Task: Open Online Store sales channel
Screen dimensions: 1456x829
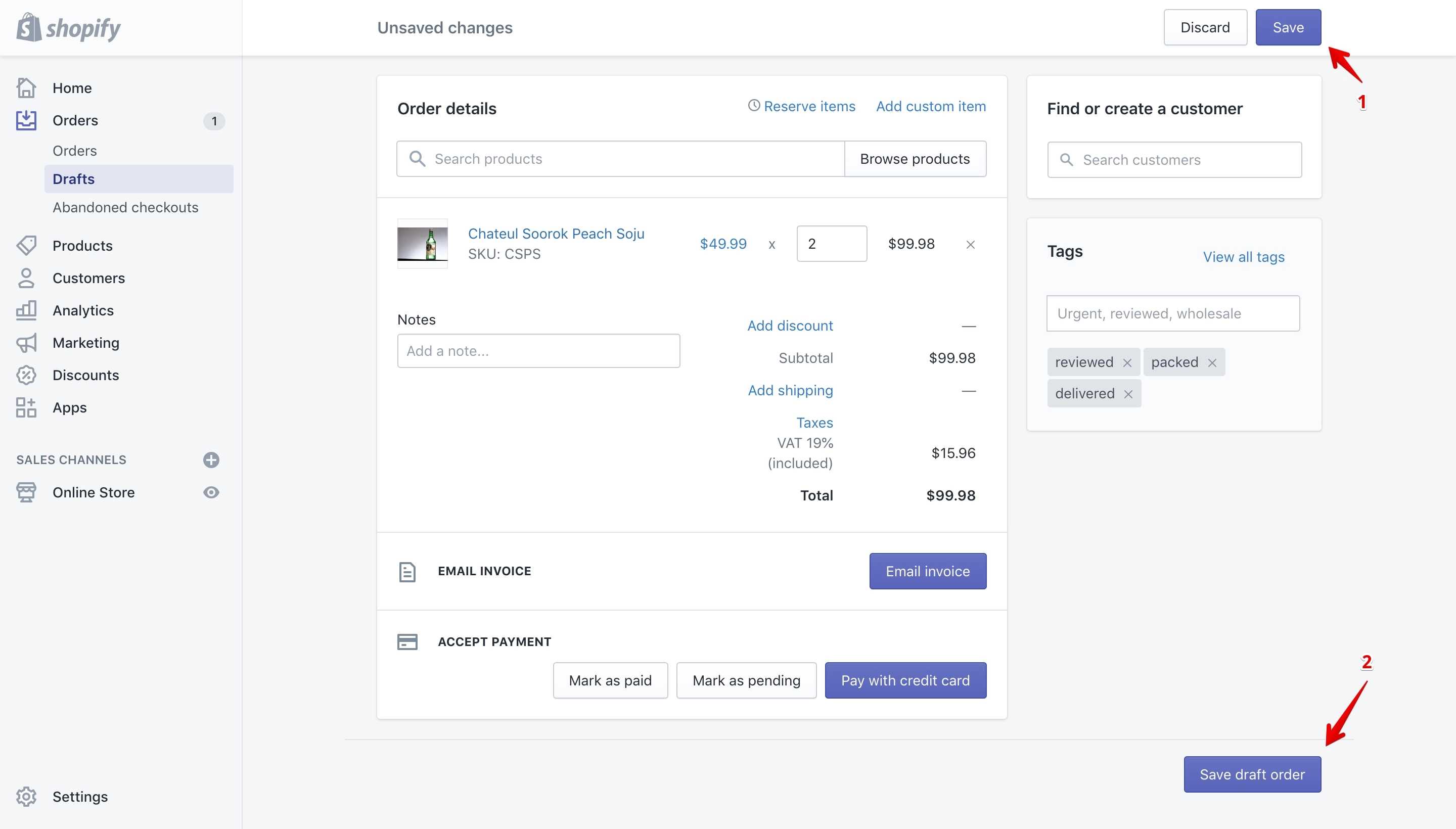Action: [x=94, y=492]
